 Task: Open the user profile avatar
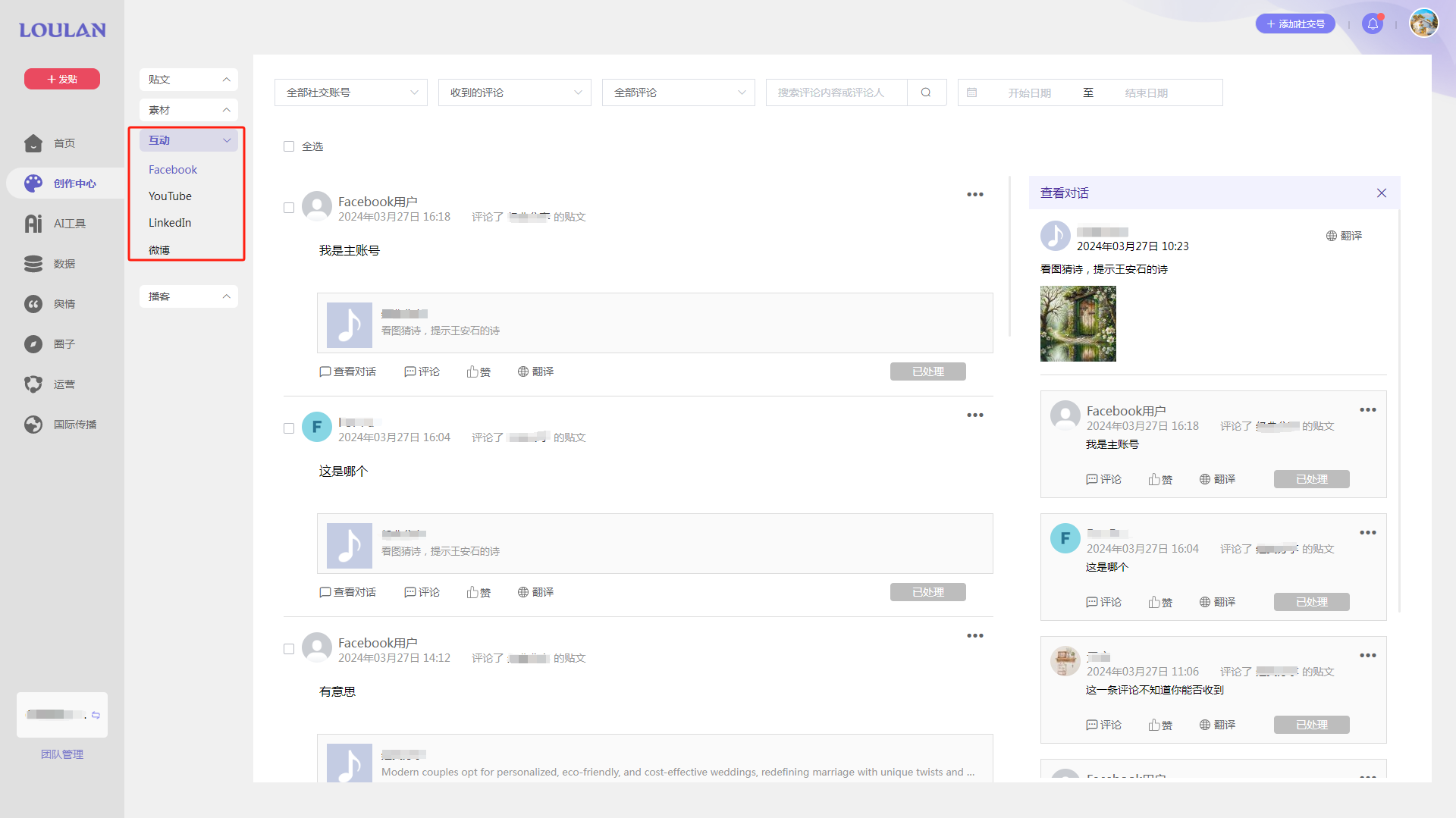pos(1423,23)
